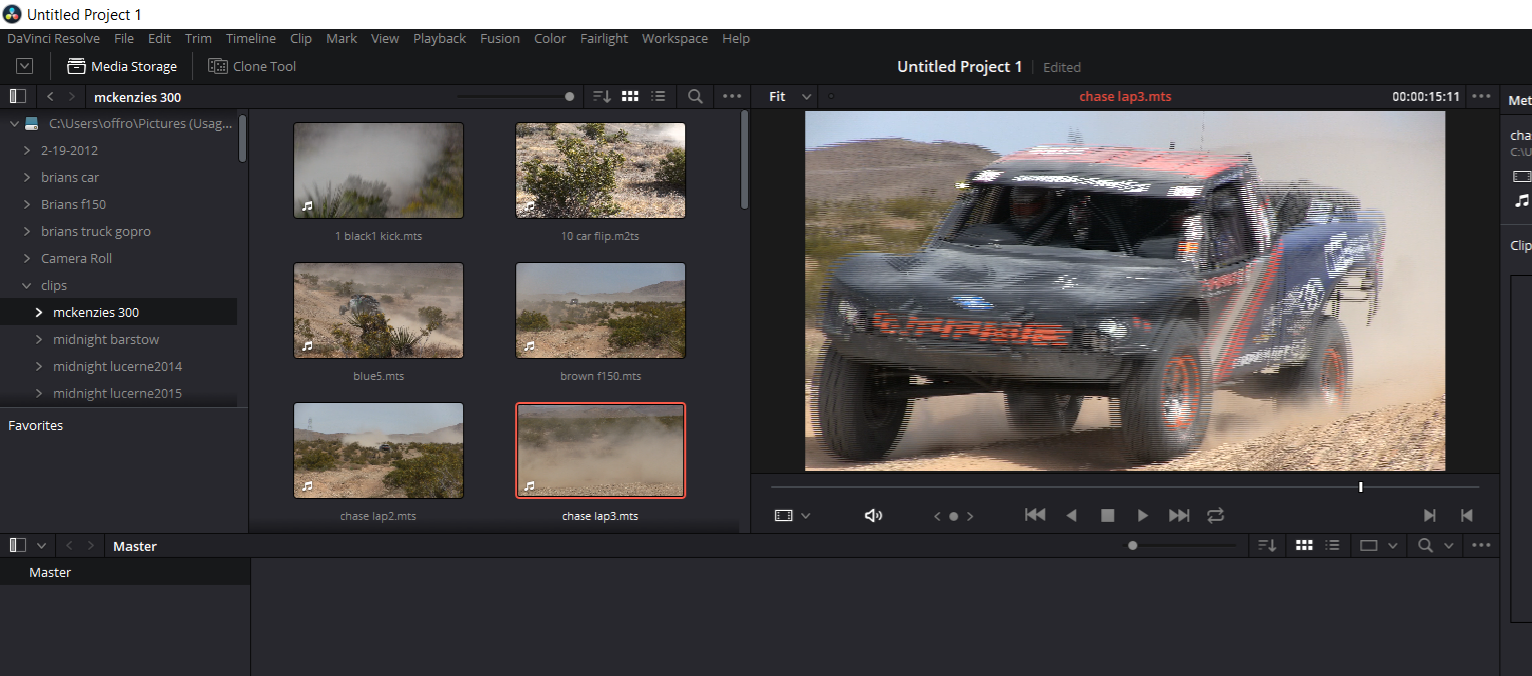
Task: Jump to first frame of clip
Action: tap(1035, 515)
